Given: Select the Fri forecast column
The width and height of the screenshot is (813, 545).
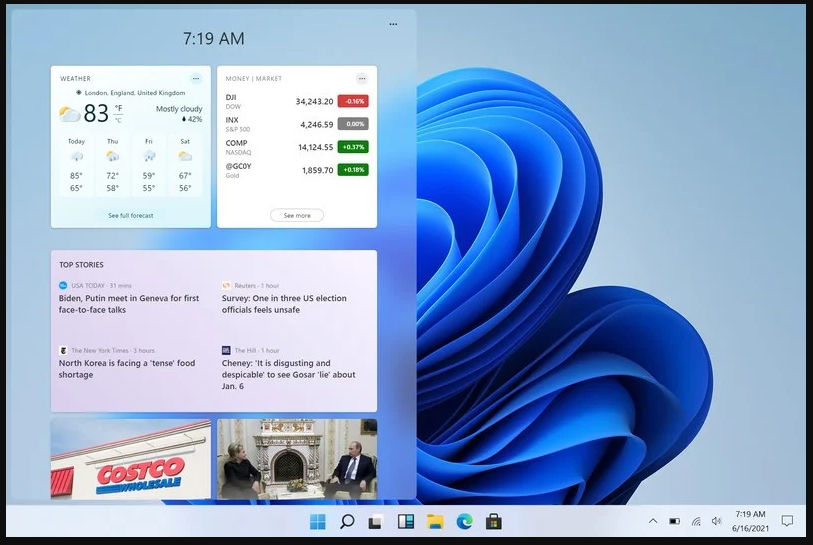Looking at the screenshot, I should [x=149, y=165].
